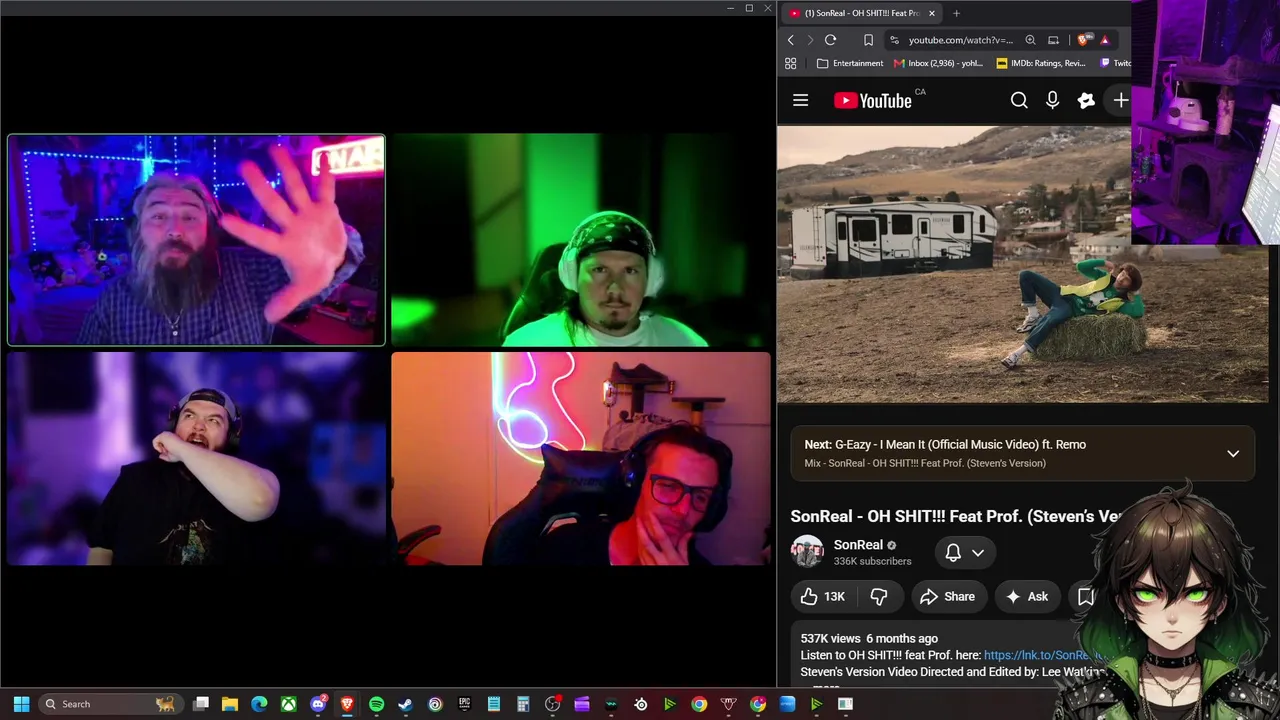Open Task View on the taskbar
This screenshot has width=1280, height=720.
pos(201,704)
